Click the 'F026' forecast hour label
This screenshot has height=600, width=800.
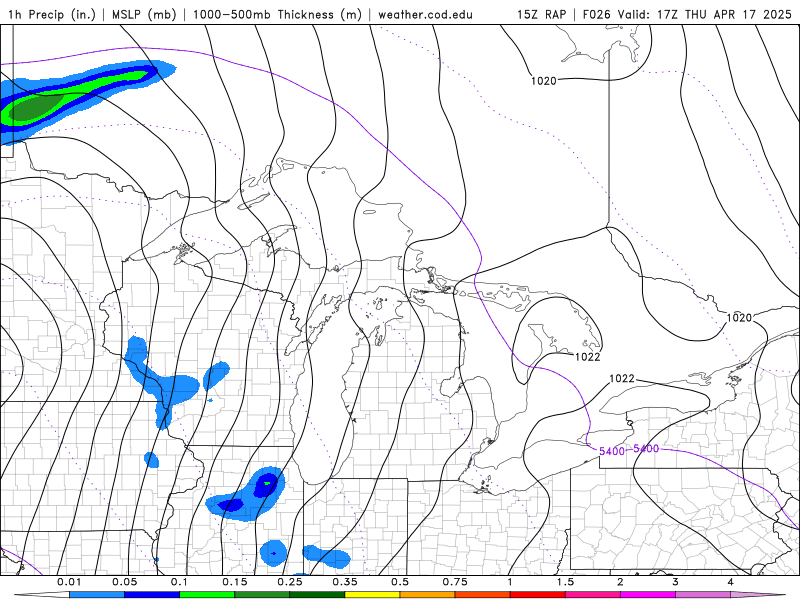coord(596,14)
